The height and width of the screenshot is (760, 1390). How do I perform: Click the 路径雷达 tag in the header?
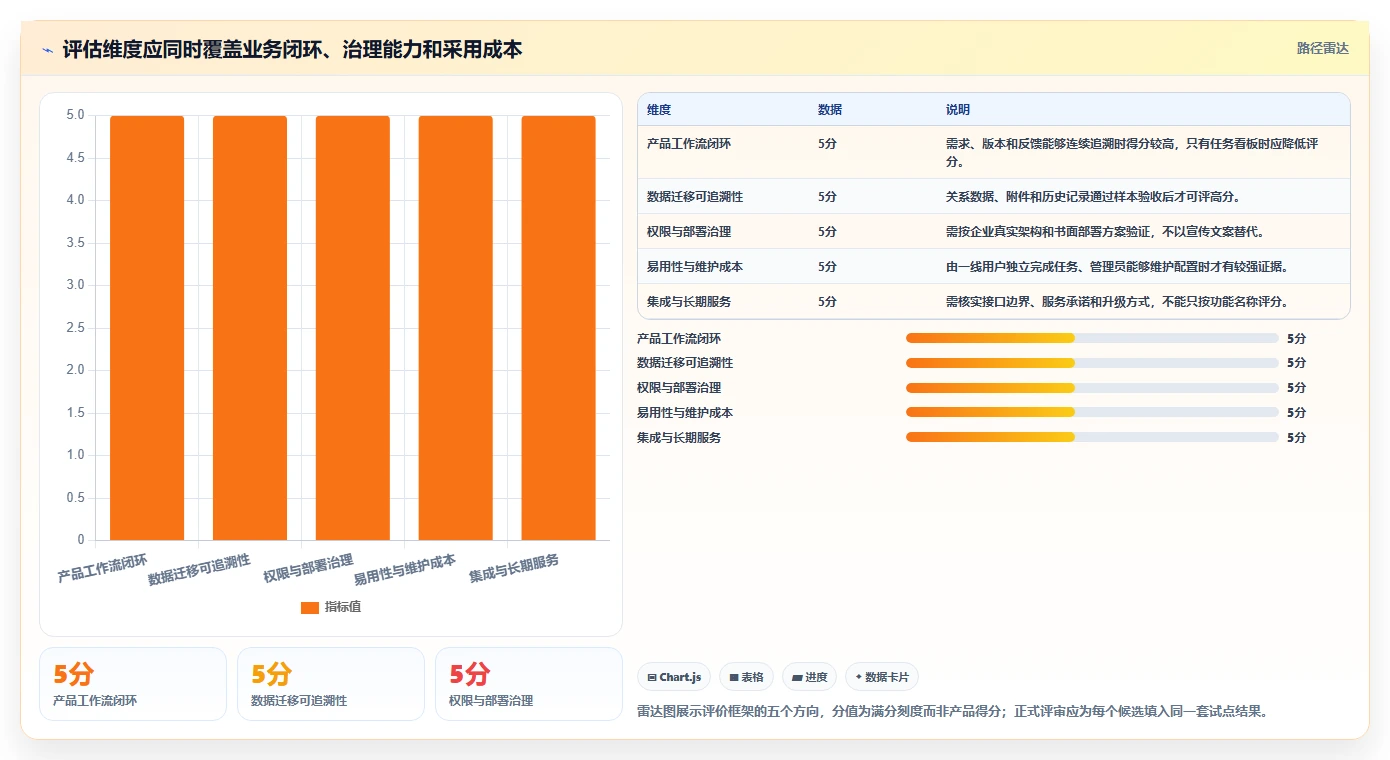point(1322,48)
